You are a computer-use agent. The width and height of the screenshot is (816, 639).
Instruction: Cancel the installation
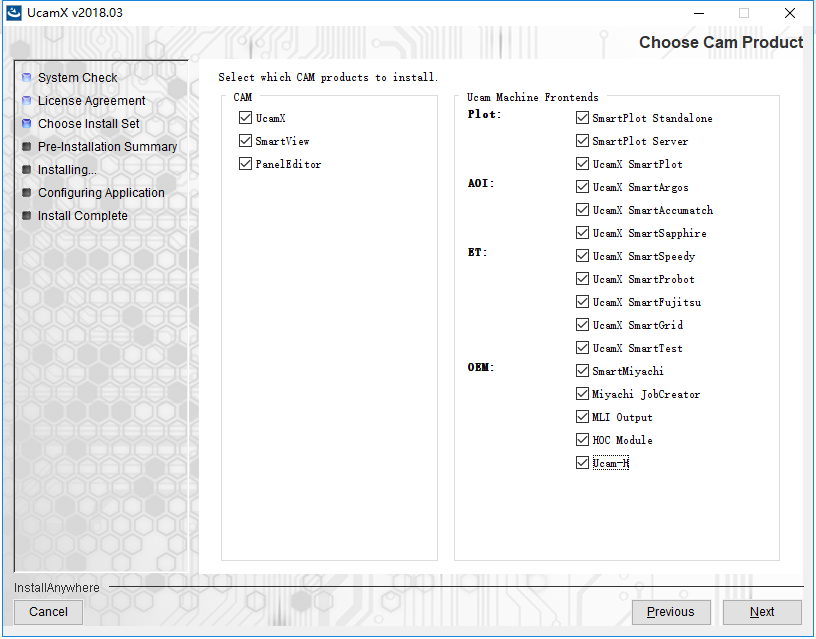tap(48, 612)
